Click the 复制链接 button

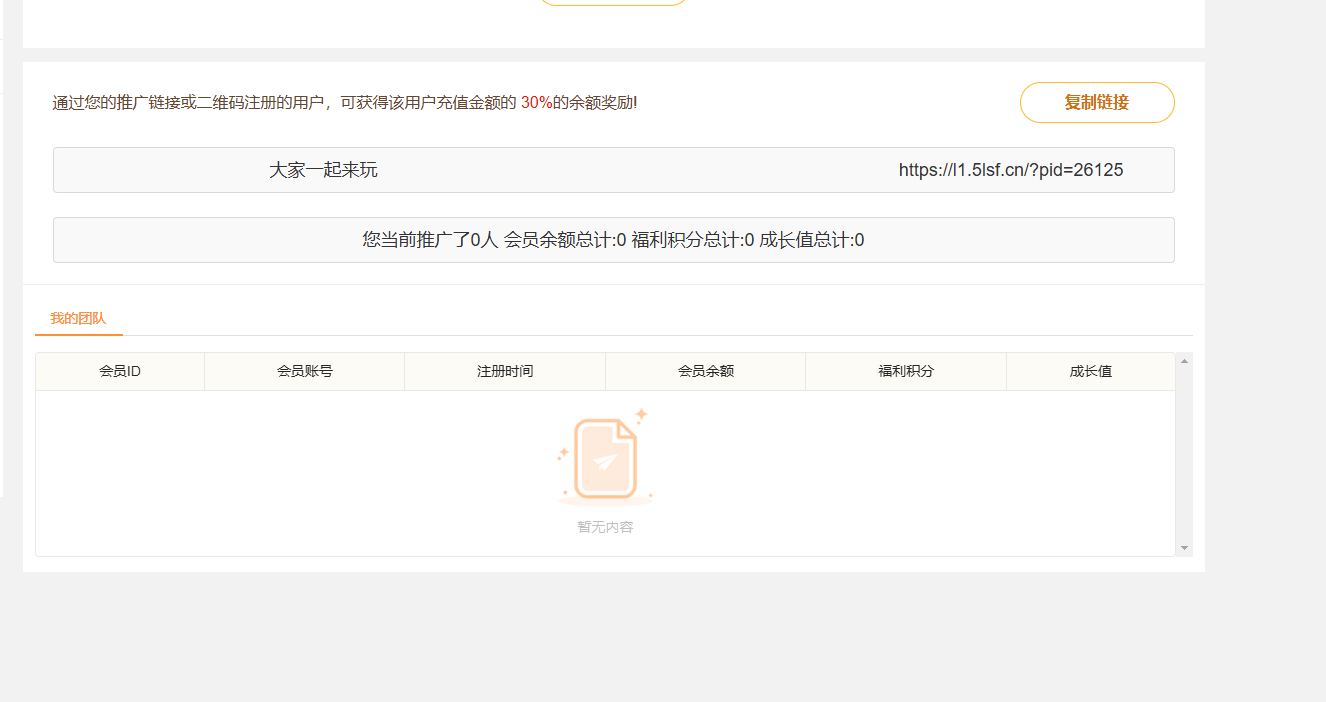pos(1097,102)
